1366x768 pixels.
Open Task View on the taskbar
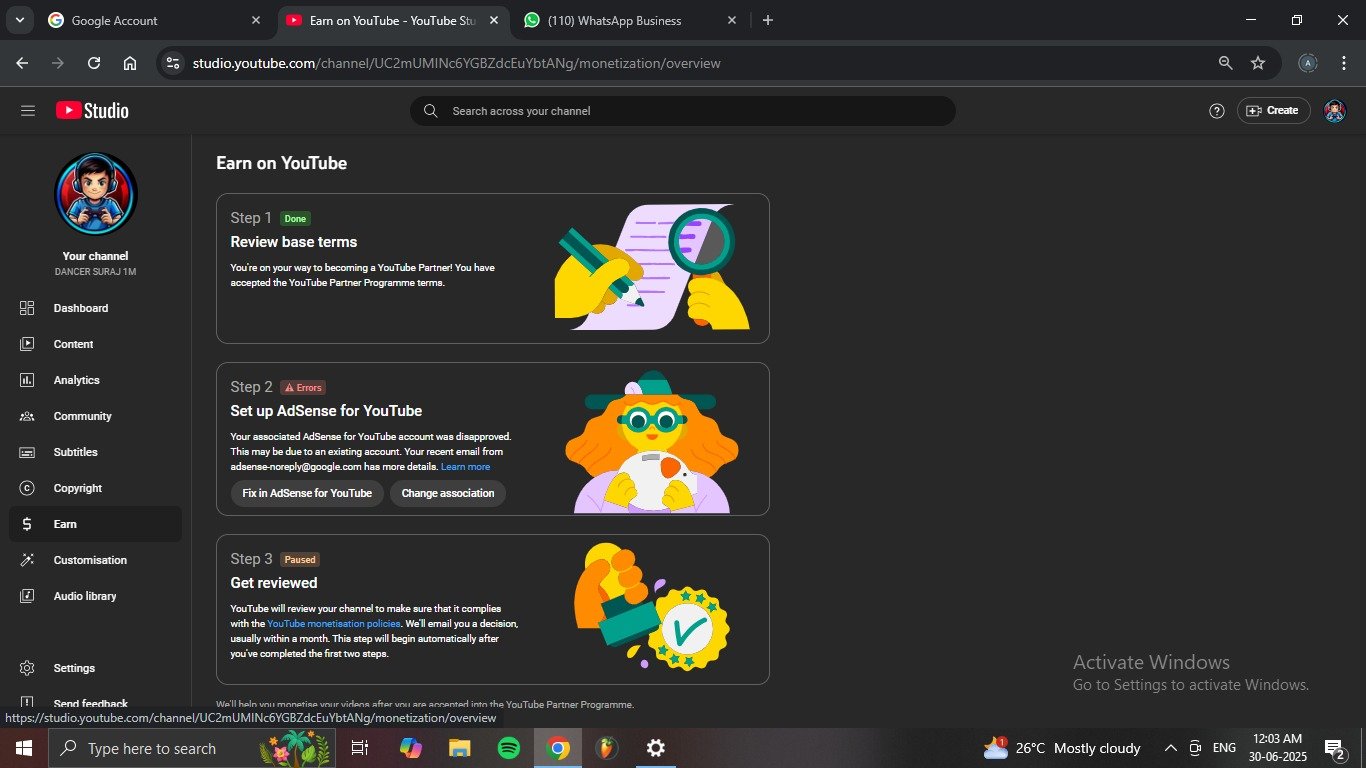[x=360, y=748]
